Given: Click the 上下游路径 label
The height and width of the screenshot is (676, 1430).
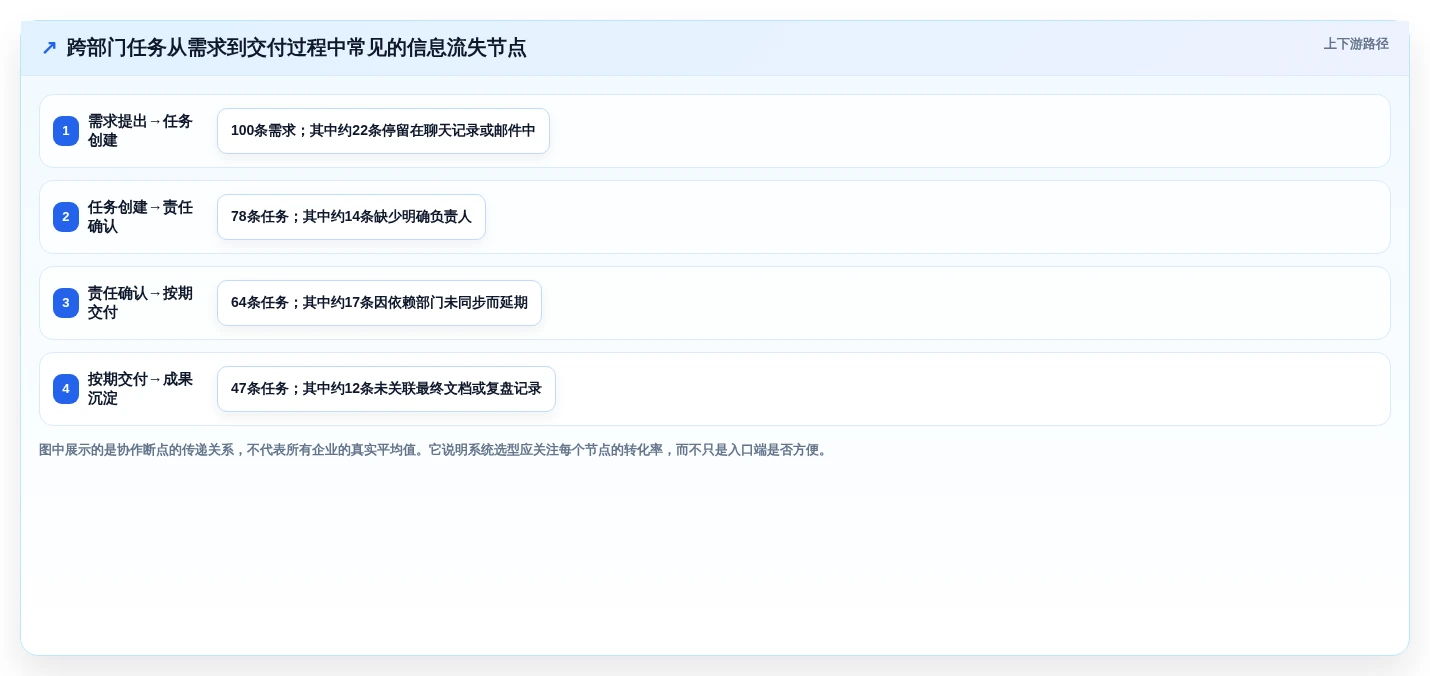Looking at the screenshot, I should (x=1356, y=44).
